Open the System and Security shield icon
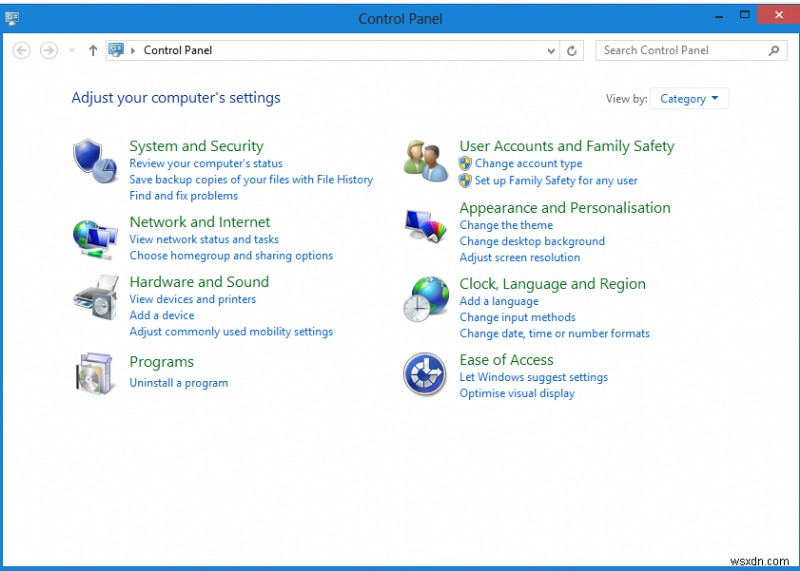The width and height of the screenshot is (800, 571). point(95,161)
